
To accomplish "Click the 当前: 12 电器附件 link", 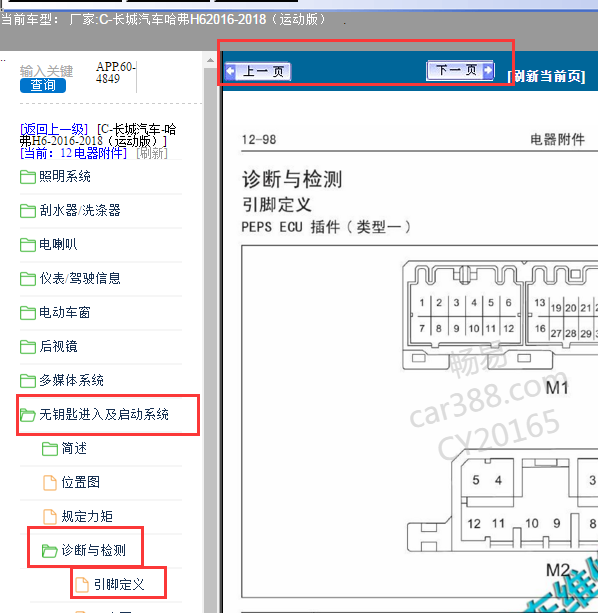I will pos(73,153).
